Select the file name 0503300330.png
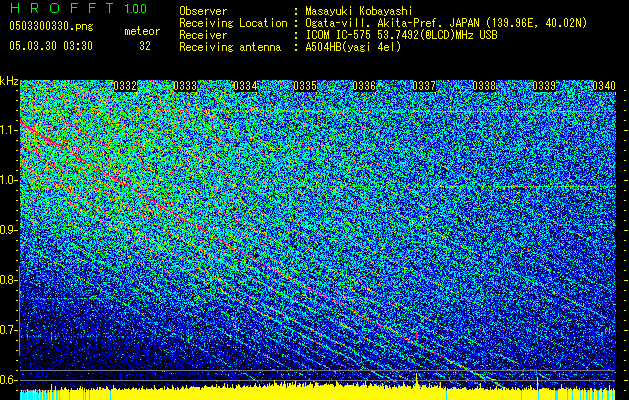 [x=51, y=26]
